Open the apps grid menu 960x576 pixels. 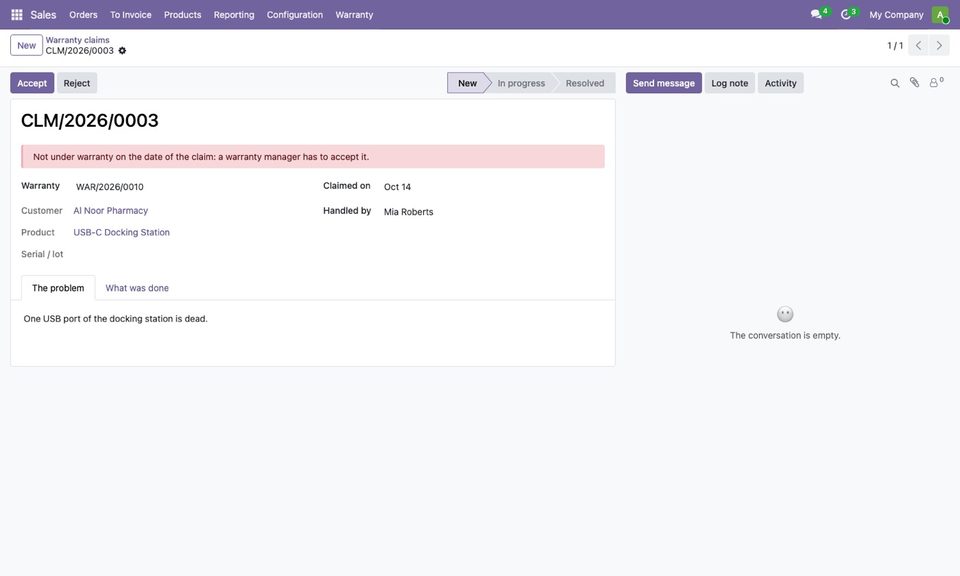click(x=17, y=15)
